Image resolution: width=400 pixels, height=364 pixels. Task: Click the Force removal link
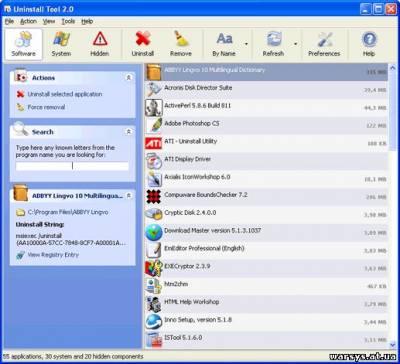click(x=46, y=107)
